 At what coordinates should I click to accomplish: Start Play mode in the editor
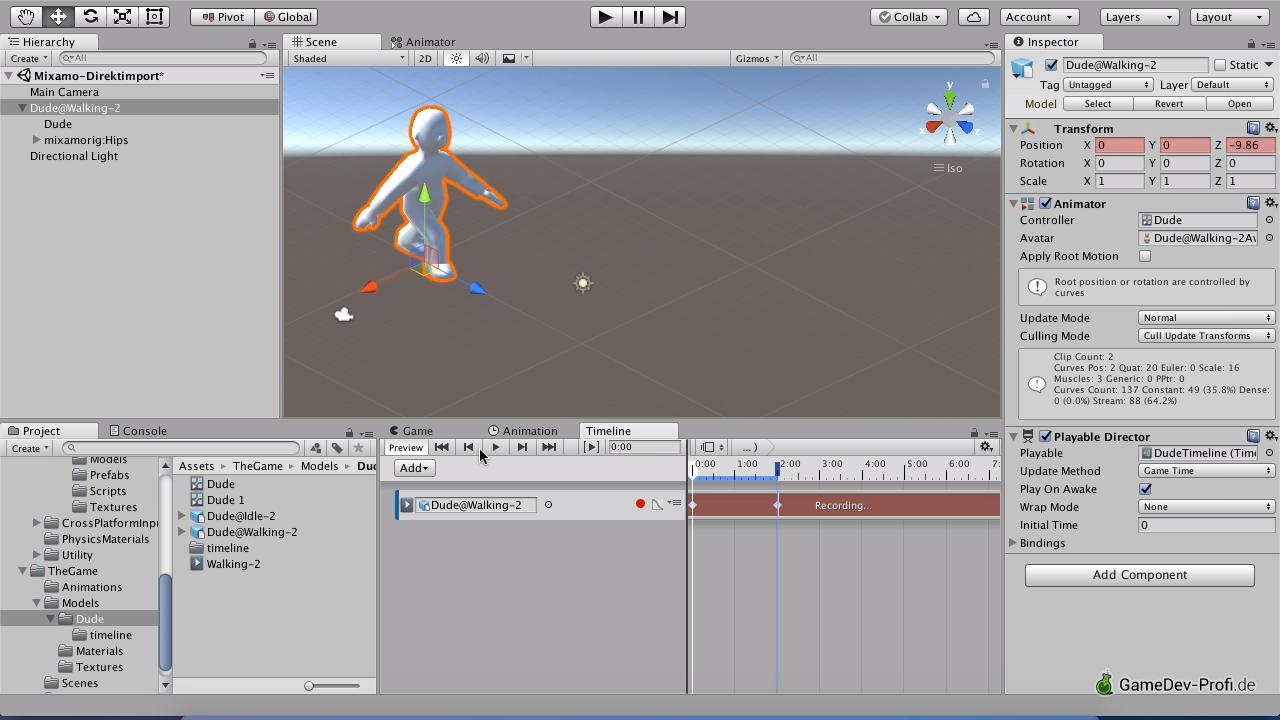point(605,16)
